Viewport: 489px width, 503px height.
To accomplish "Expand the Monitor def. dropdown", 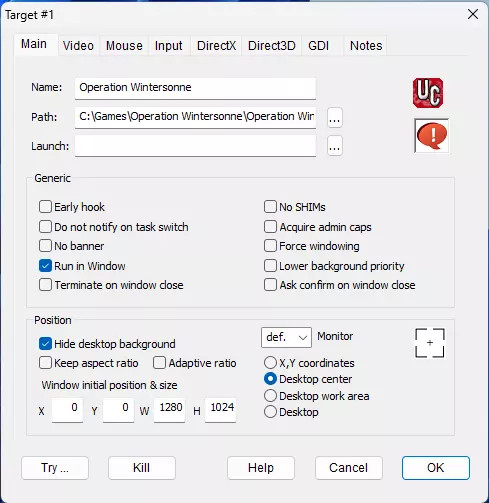I will tap(286, 337).
